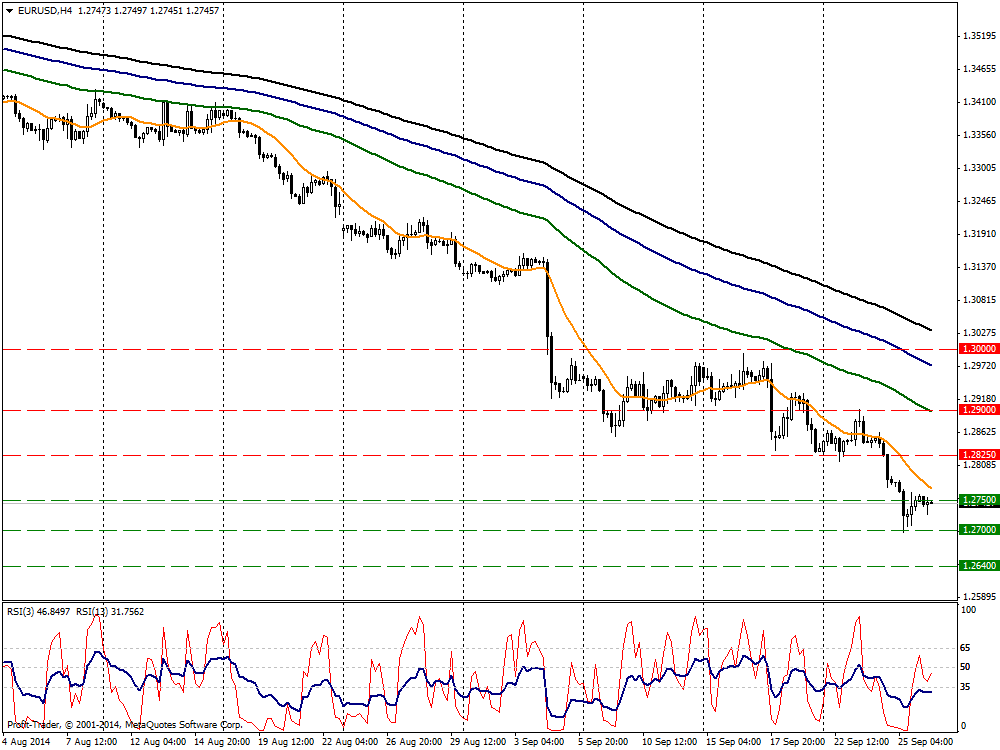Click the 4 Aug 2014 date label
Image resolution: width=1000 pixels, height=750 pixels.
pos(27,742)
